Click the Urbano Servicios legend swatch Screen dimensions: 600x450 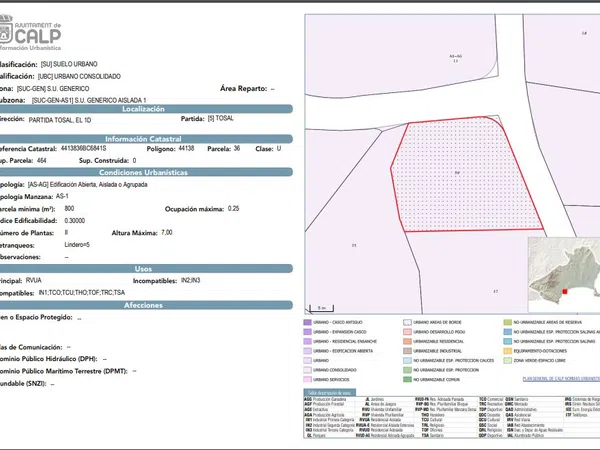[x=308, y=380]
